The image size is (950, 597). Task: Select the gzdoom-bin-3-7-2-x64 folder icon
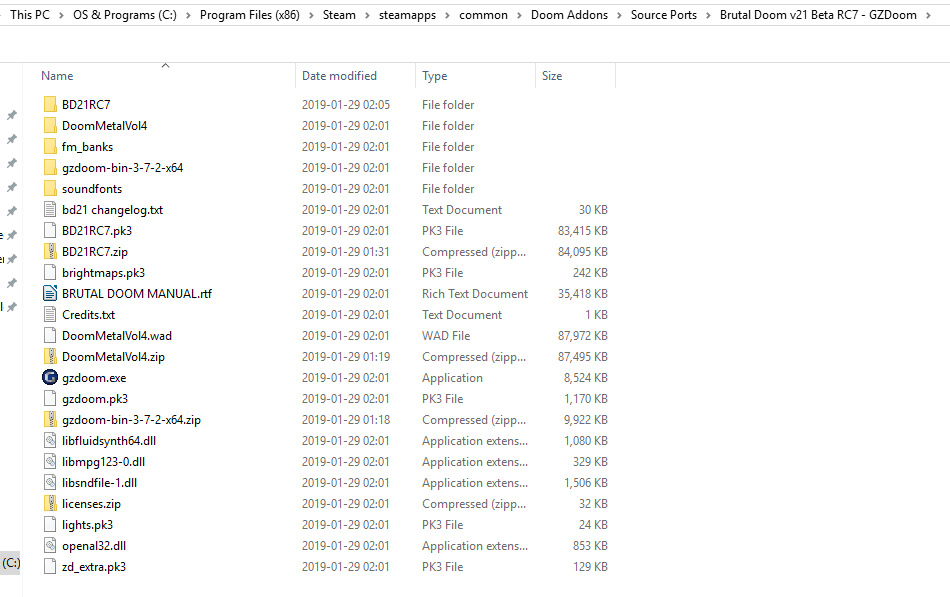click(x=50, y=167)
